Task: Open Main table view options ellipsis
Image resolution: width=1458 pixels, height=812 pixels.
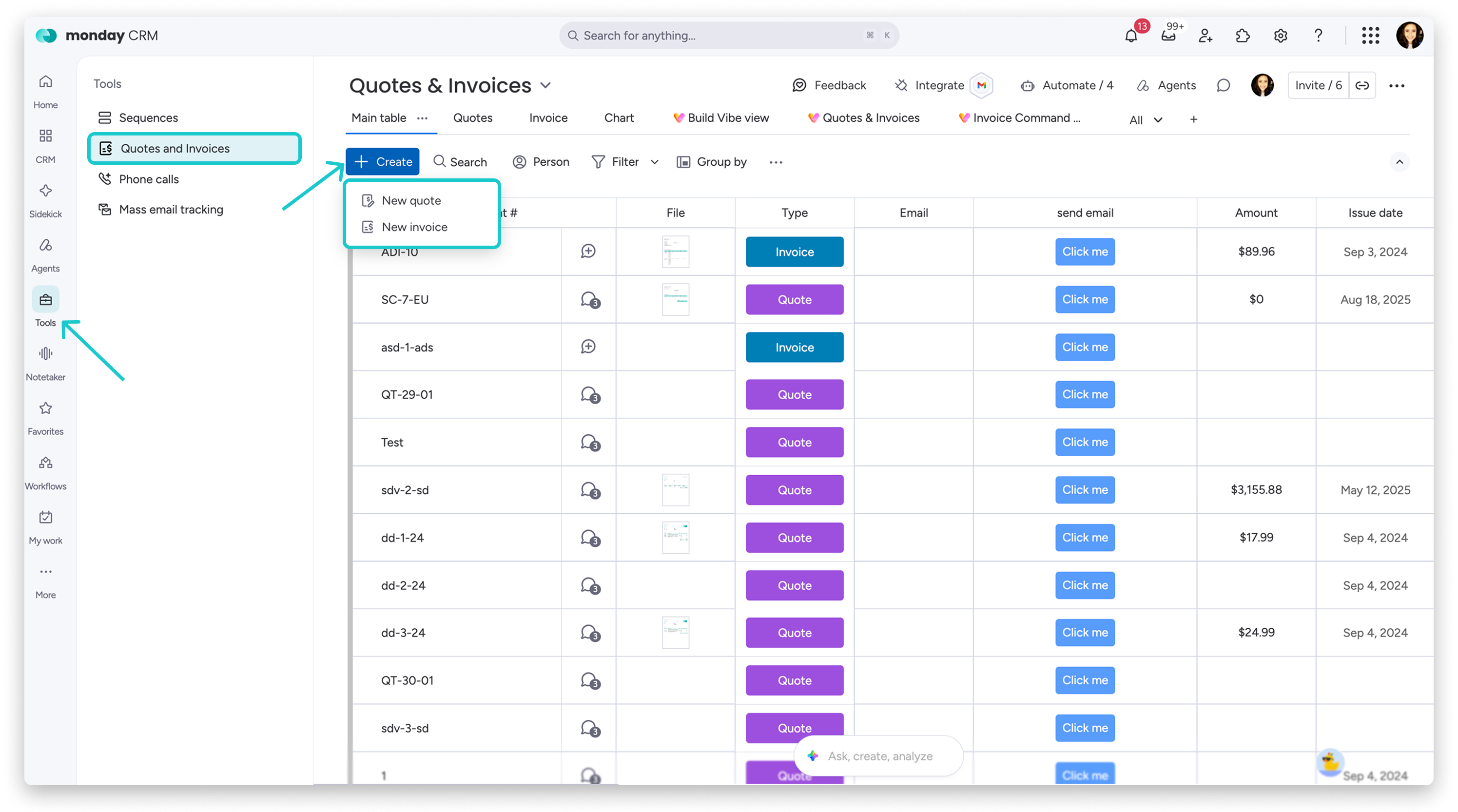Action: 422,117
